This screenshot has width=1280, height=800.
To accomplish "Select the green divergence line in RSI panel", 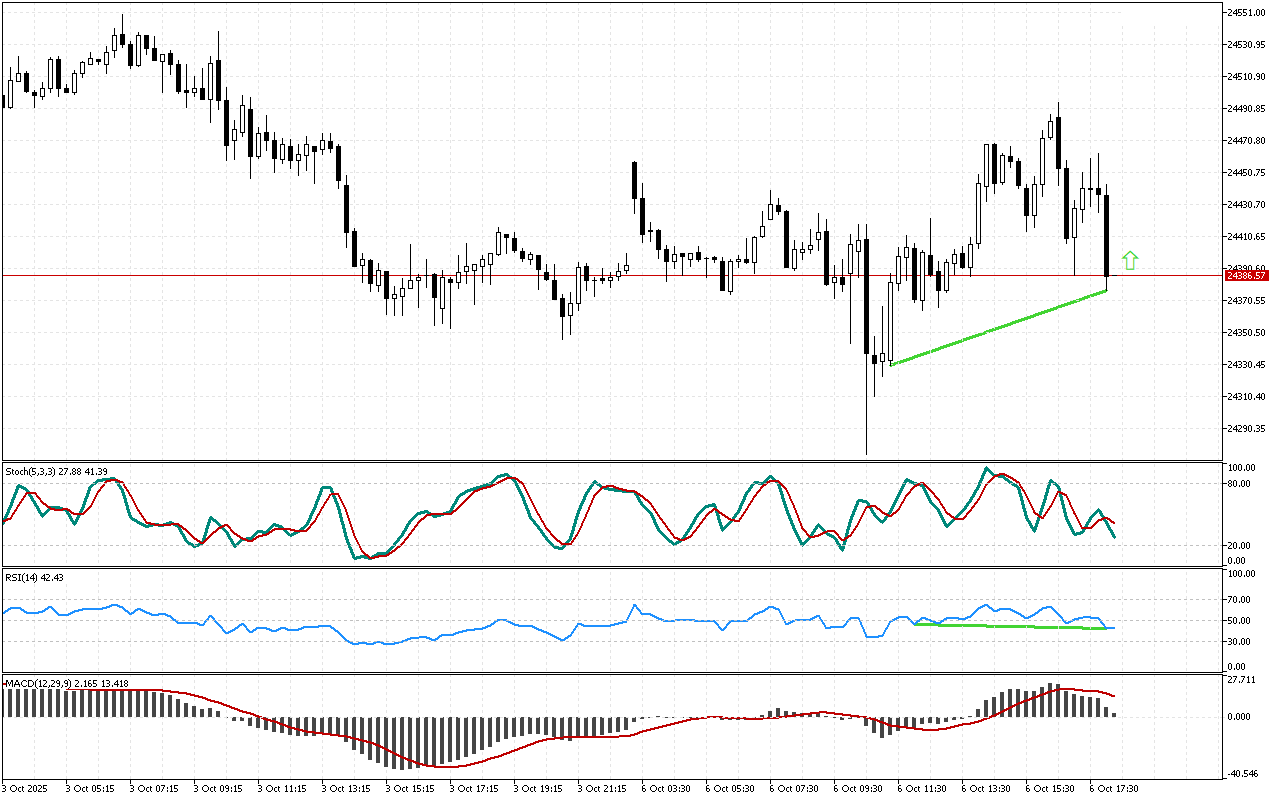I will tap(1010, 627).
